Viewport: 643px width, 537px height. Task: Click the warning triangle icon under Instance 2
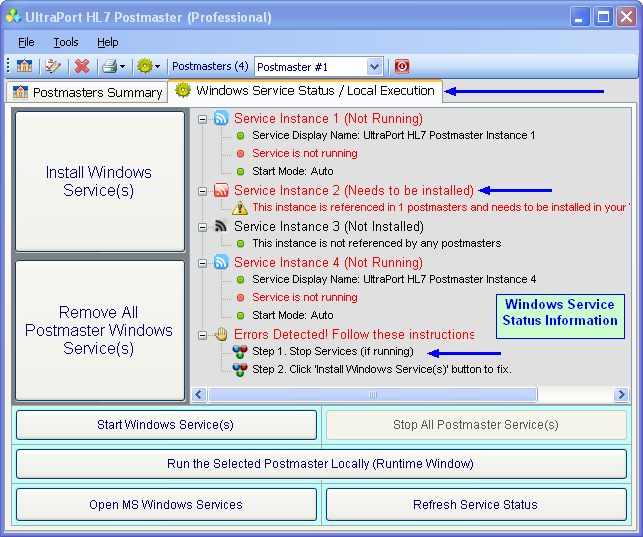240,208
